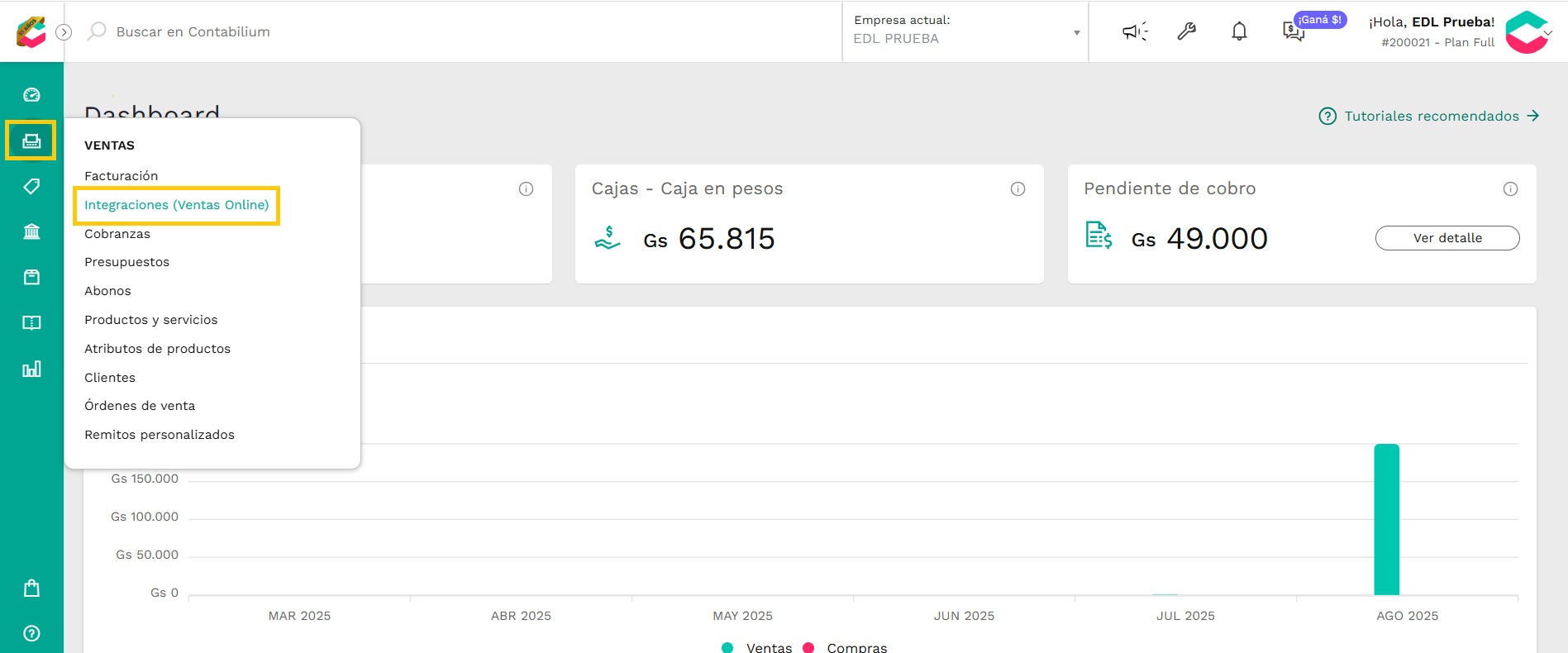Click the ¡Ganá $! referral icon
Viewport: 1568px width, 653px height.
tap(1294, 31)
